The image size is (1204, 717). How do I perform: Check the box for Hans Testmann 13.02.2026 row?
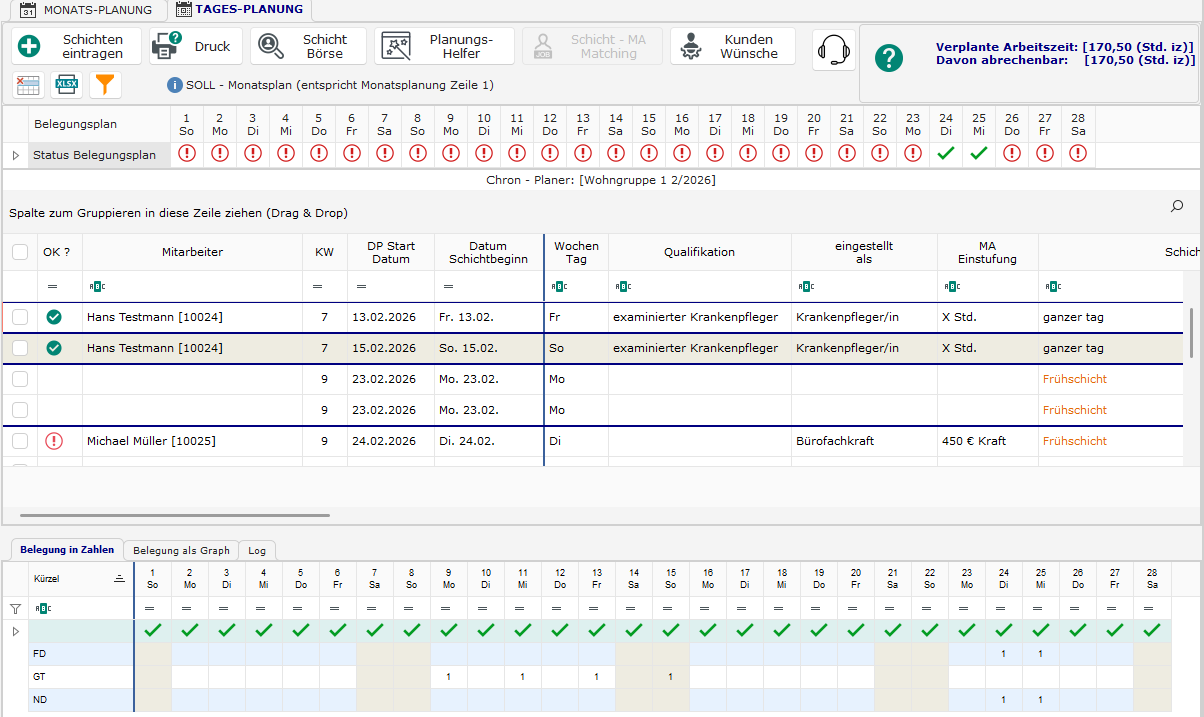[20, 317]
